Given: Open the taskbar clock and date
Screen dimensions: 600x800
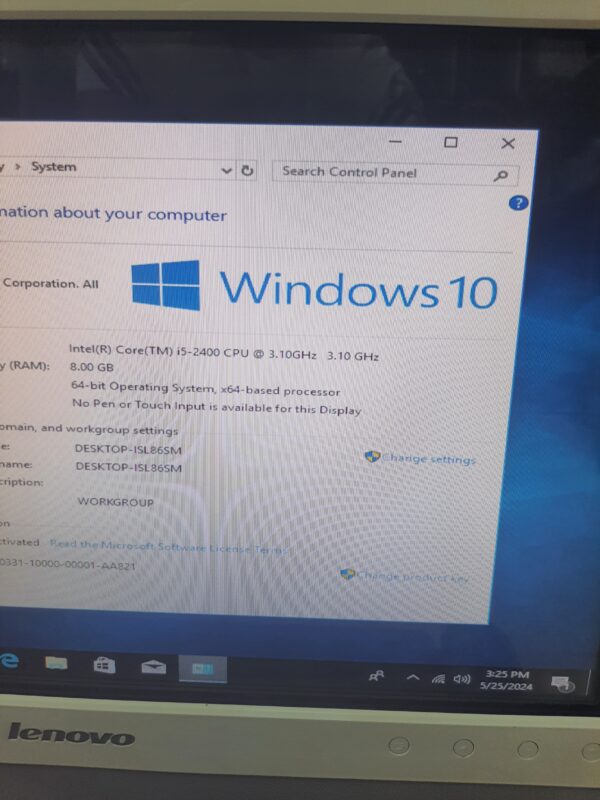Looking at the screenshot, I should (x=506, y=681).
